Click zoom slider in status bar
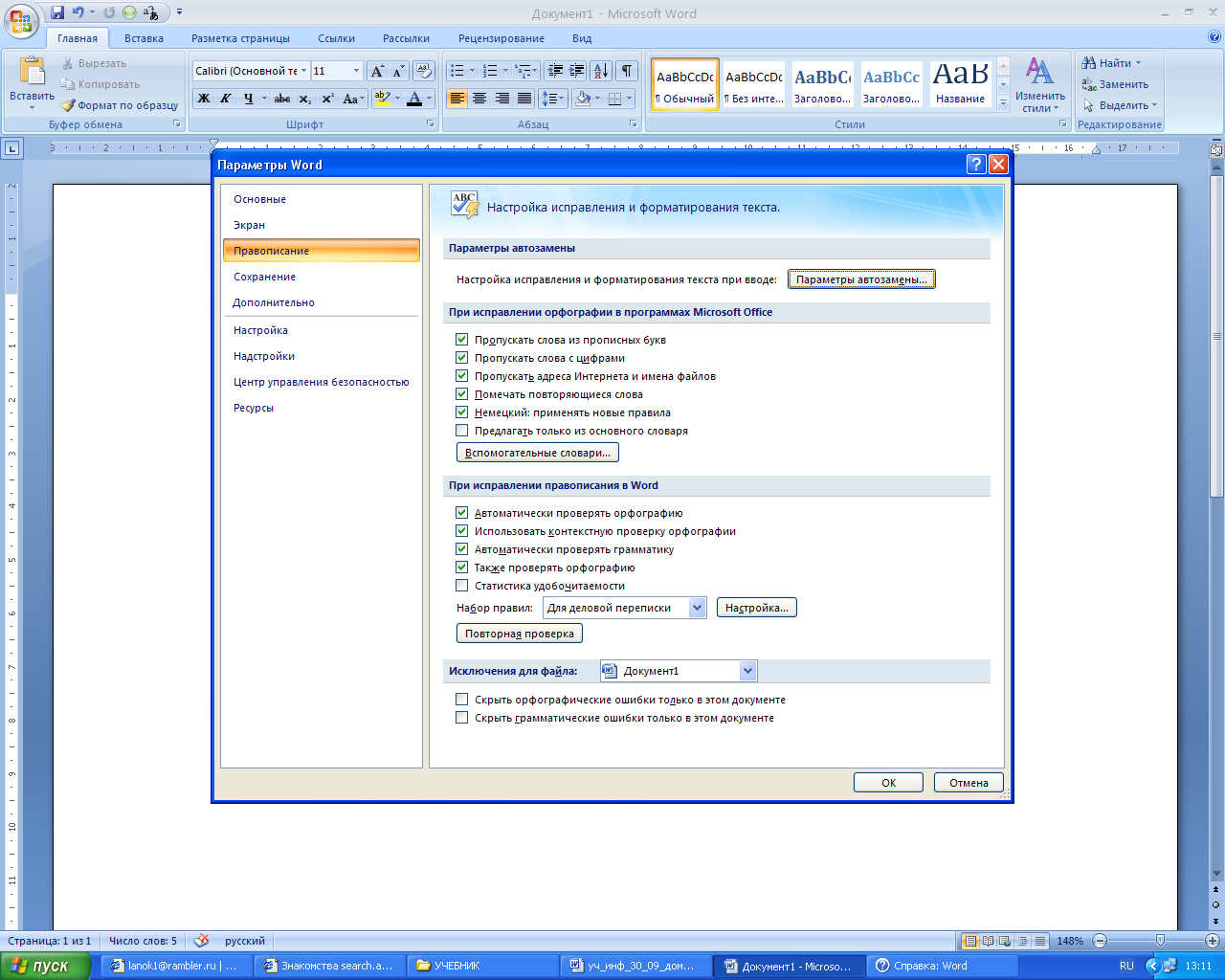The image size is (1225, 980). click(1160, 941)
